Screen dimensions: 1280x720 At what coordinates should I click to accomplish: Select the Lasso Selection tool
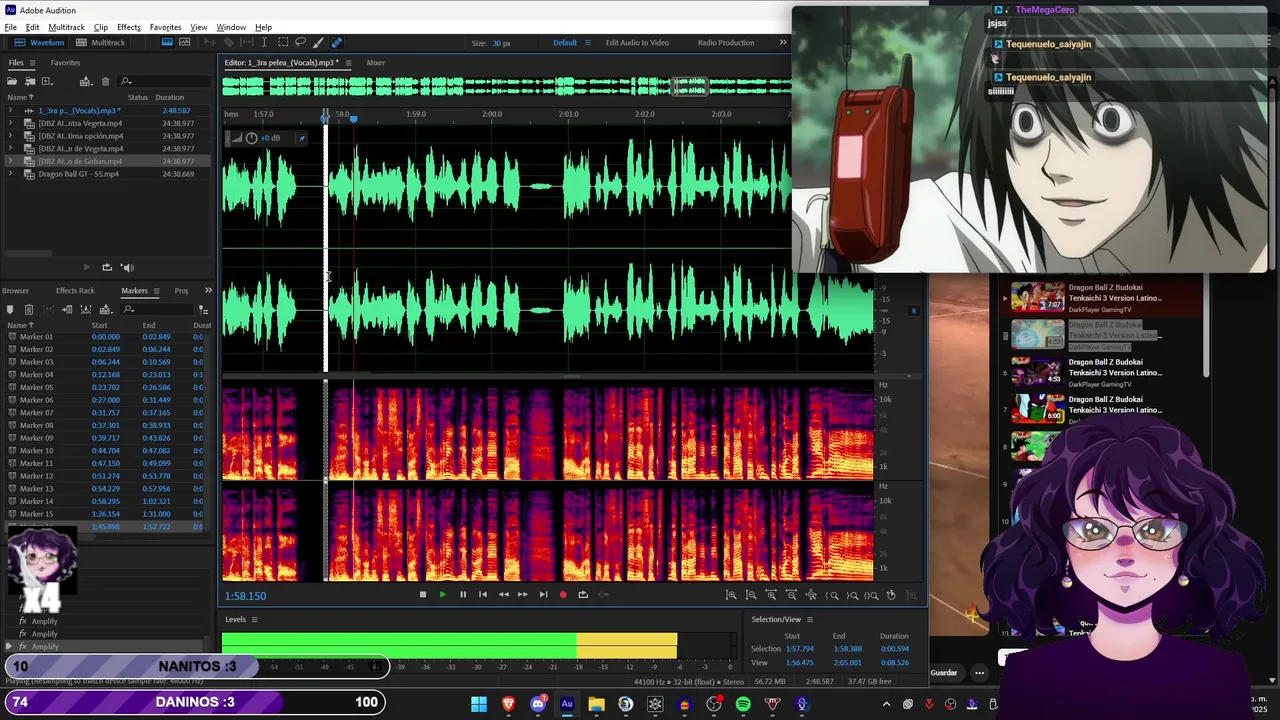tap(300, 42)
